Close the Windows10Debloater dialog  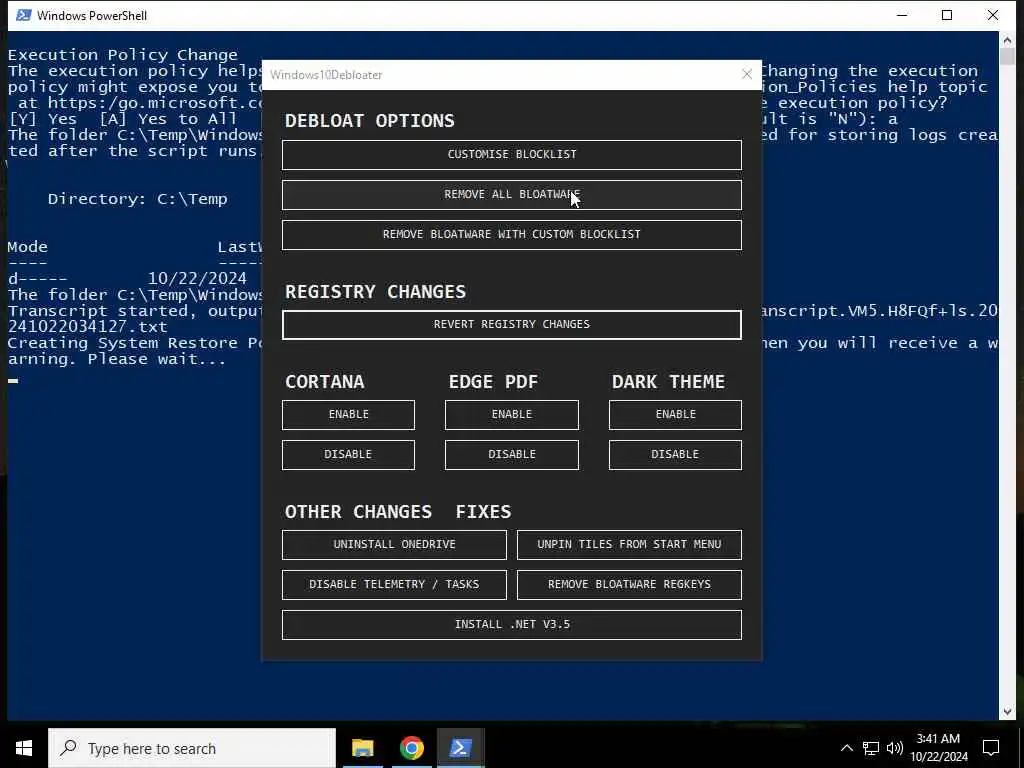747,74
